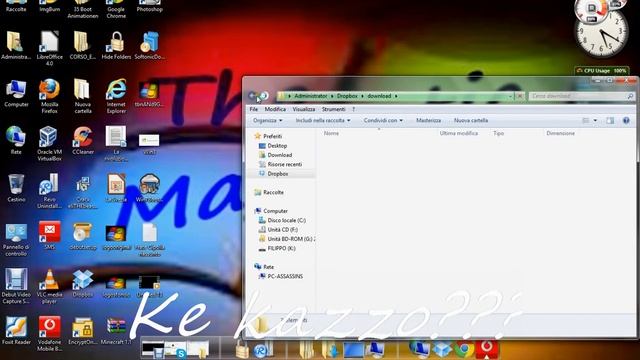Open the LibreOffice 4.0 desktop shortcut
This screenshot has height=360, width=640.
49,47
